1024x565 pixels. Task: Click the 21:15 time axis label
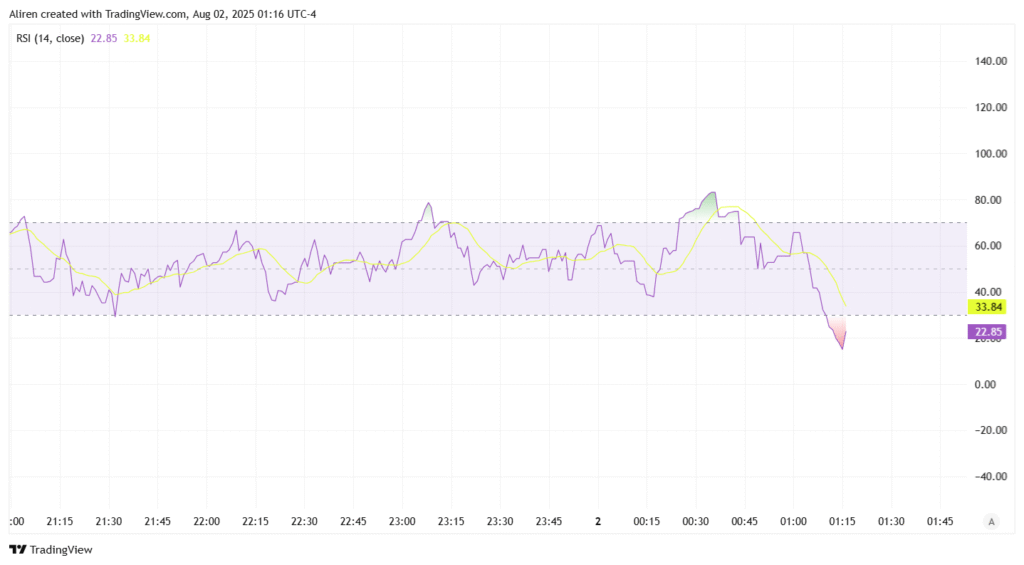59,521
